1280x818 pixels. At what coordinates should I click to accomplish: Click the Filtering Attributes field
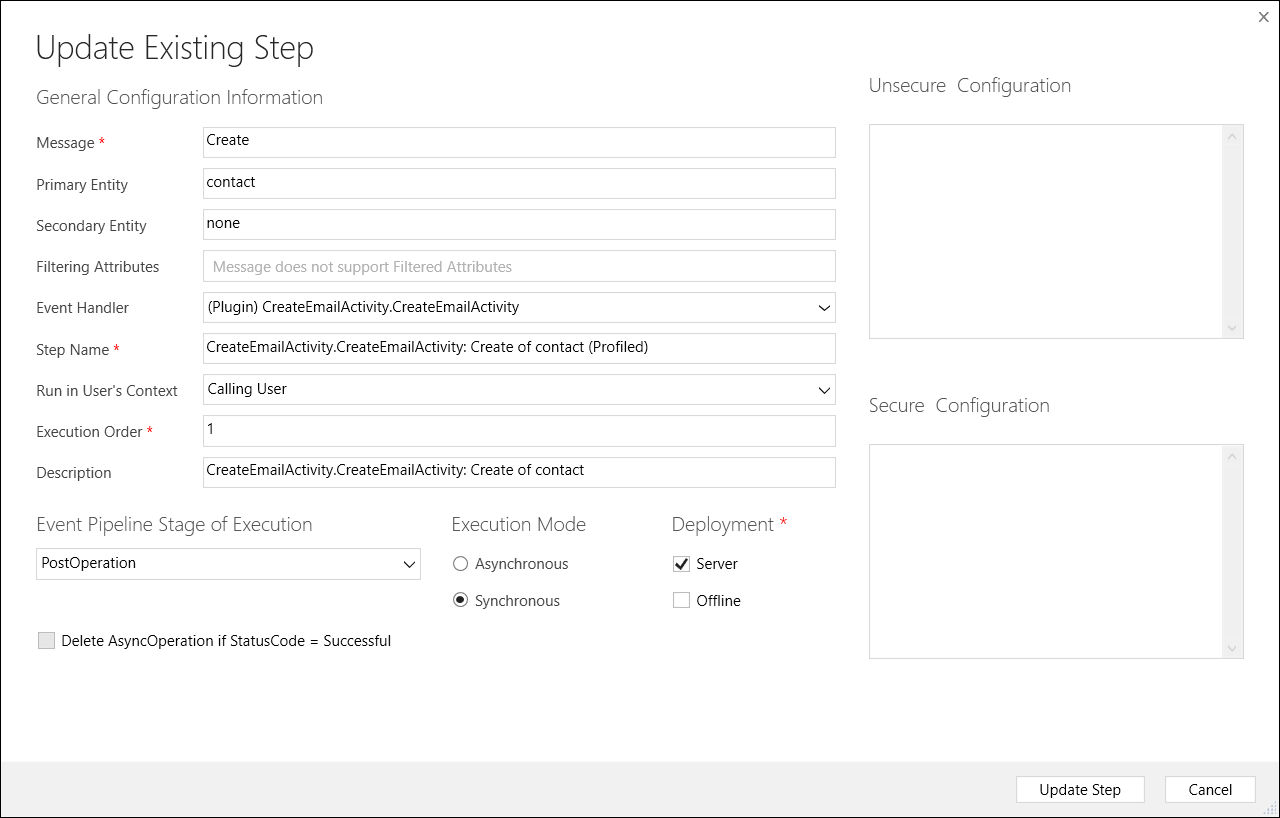519,266
